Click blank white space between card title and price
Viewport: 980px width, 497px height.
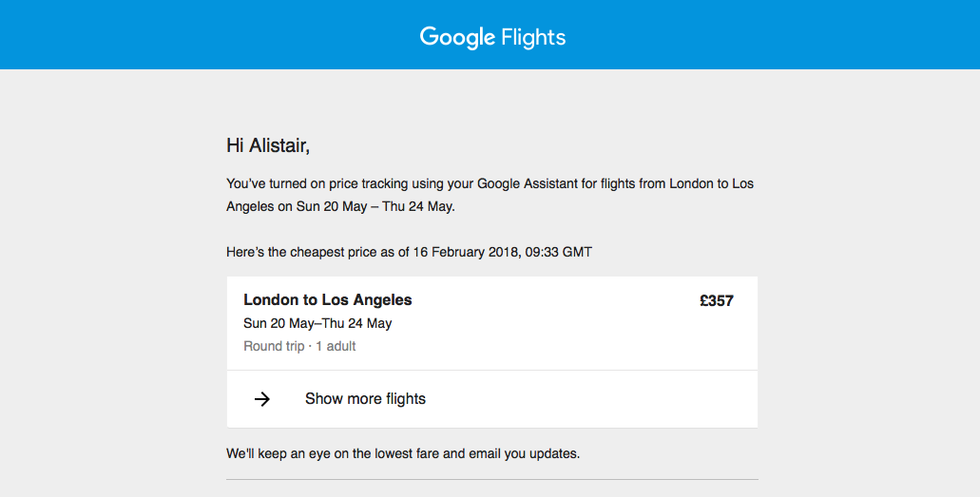point(560,301)
